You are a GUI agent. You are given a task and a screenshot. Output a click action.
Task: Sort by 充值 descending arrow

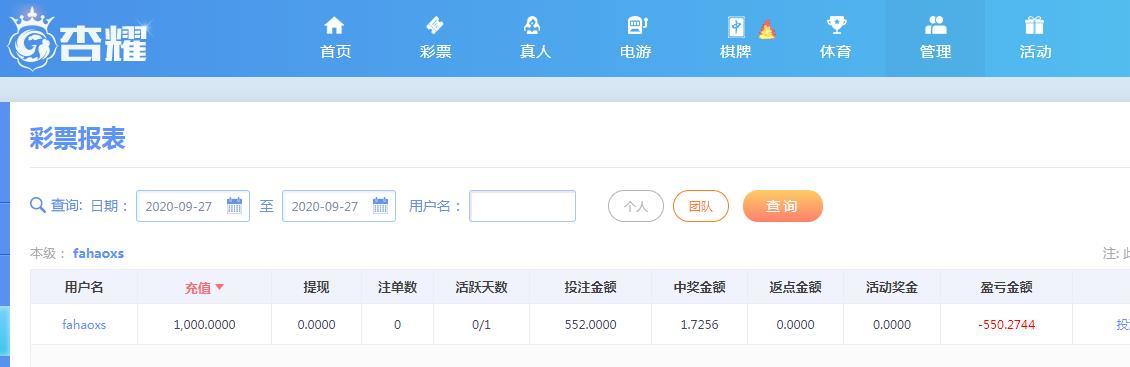(220, 287)
